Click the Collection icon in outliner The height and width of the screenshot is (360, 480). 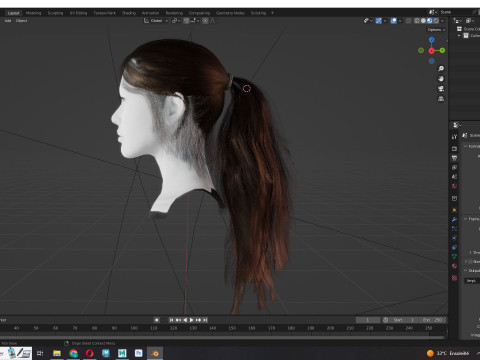466,35
